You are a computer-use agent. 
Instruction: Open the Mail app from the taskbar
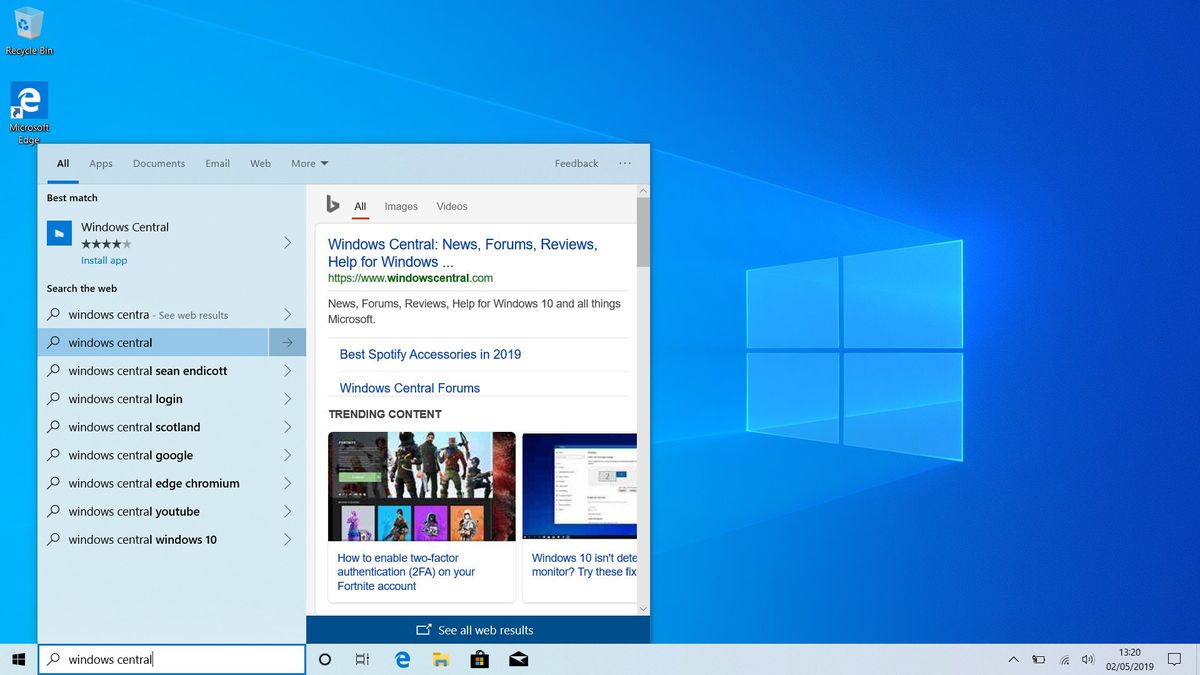click(519, 659)
